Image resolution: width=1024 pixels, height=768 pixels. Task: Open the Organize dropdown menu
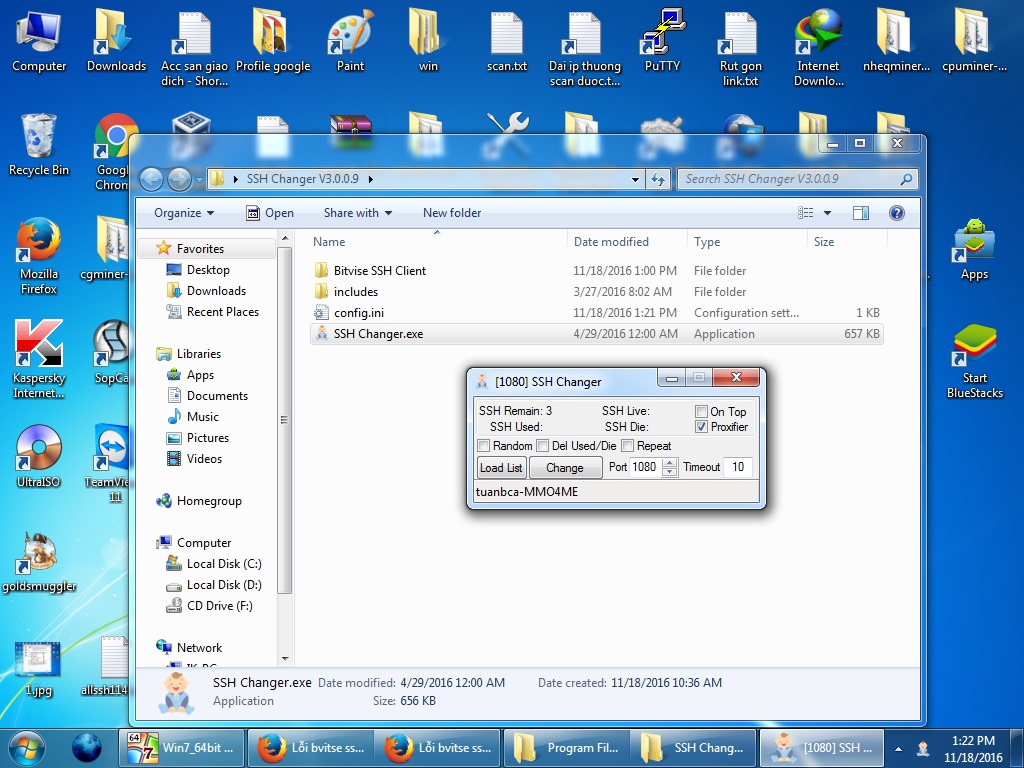click(x=184, y=213)
